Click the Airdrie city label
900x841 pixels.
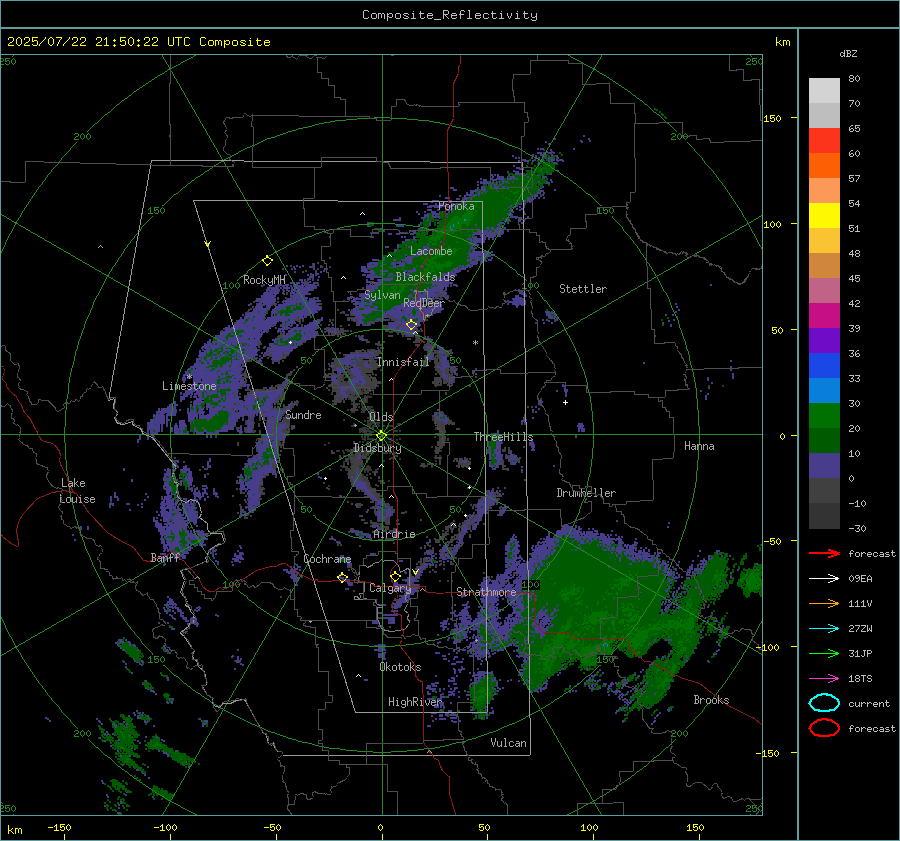coord(394,534)
